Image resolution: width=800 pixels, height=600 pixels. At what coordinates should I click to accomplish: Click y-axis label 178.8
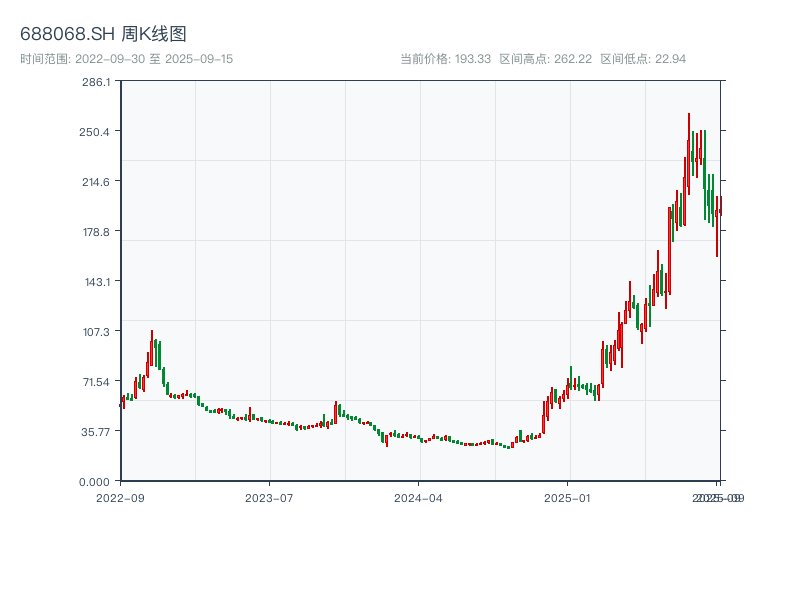coord(96,232)
